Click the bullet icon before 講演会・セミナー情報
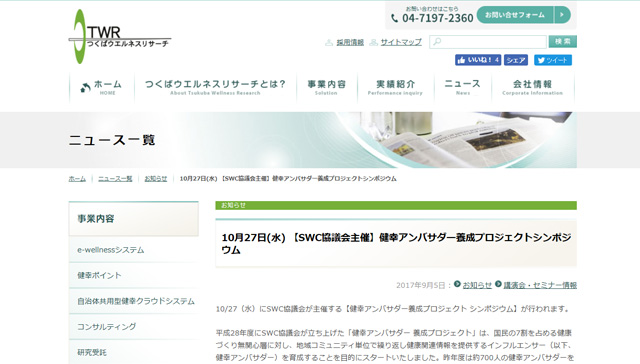 [x=498, y=284]
